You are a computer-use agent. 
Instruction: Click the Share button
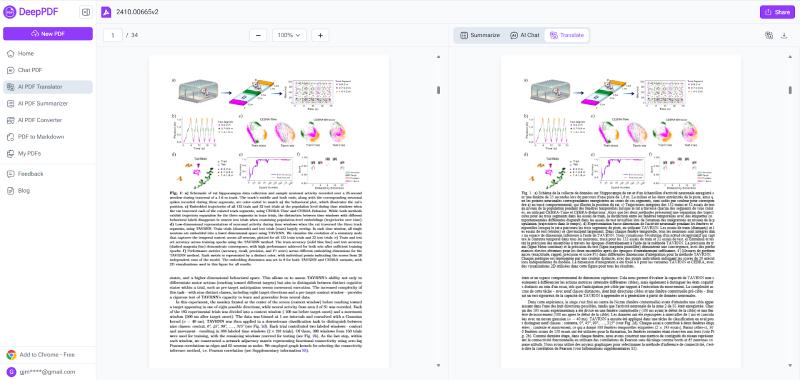777,12
